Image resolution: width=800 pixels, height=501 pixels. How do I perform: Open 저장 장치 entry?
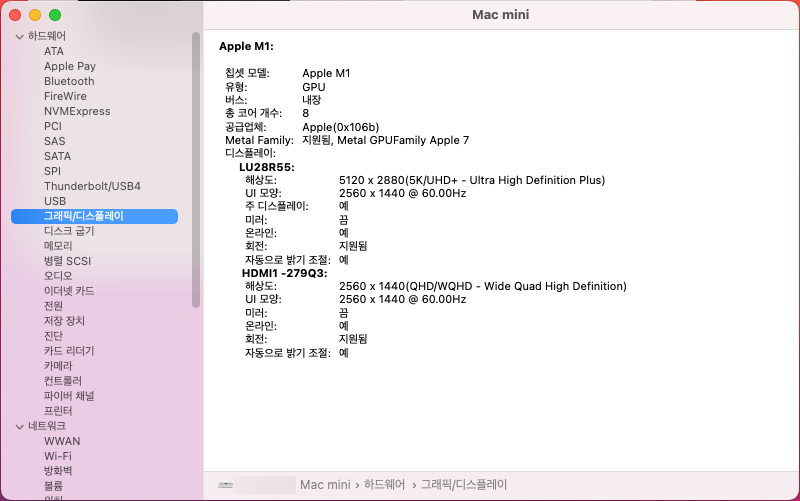click(64, 321)
